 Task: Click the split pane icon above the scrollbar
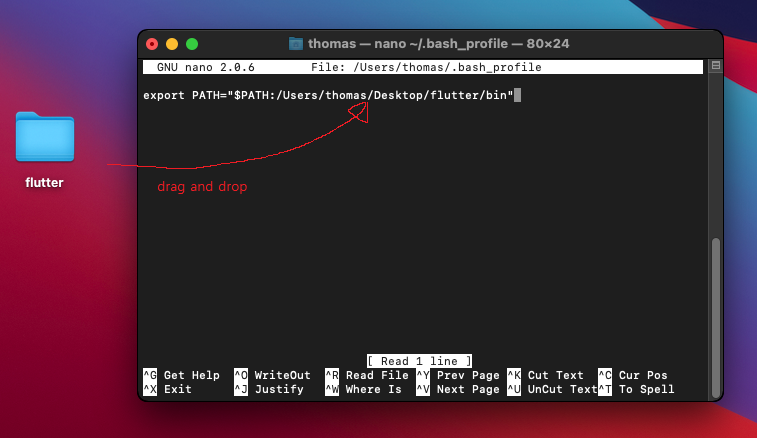(x=715, y=65)
